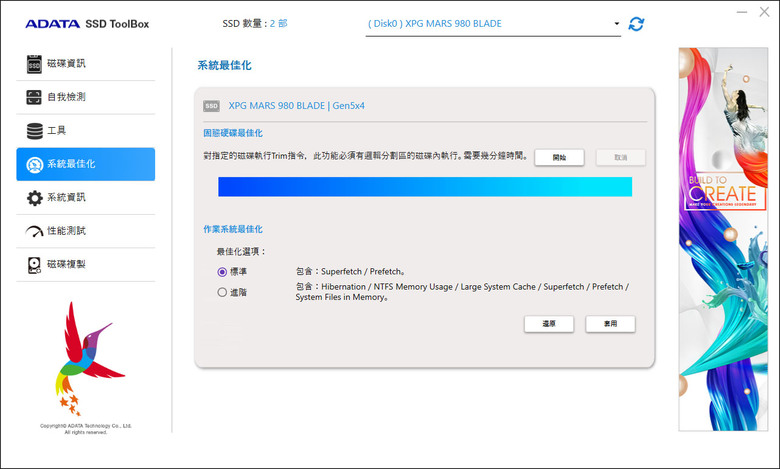The image size is (780, 469).
Task: Click the 磁碟複製 disk clone icon
Action: pos(34,265)
